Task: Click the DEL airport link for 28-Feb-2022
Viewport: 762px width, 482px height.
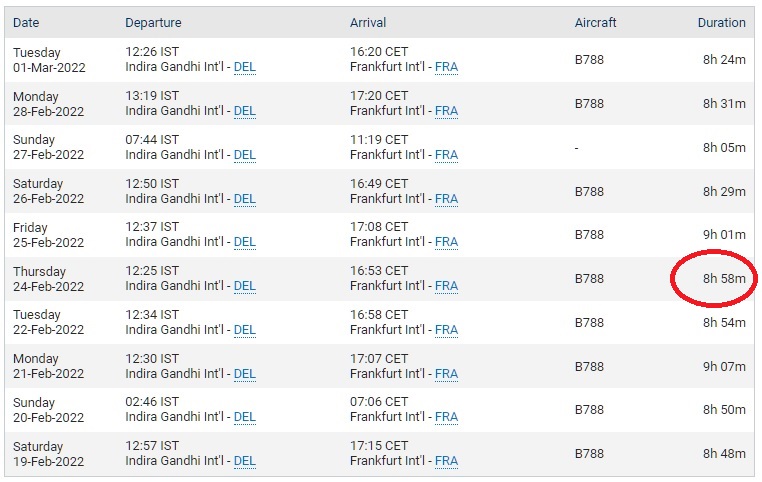Action: (x=244, y=111)
